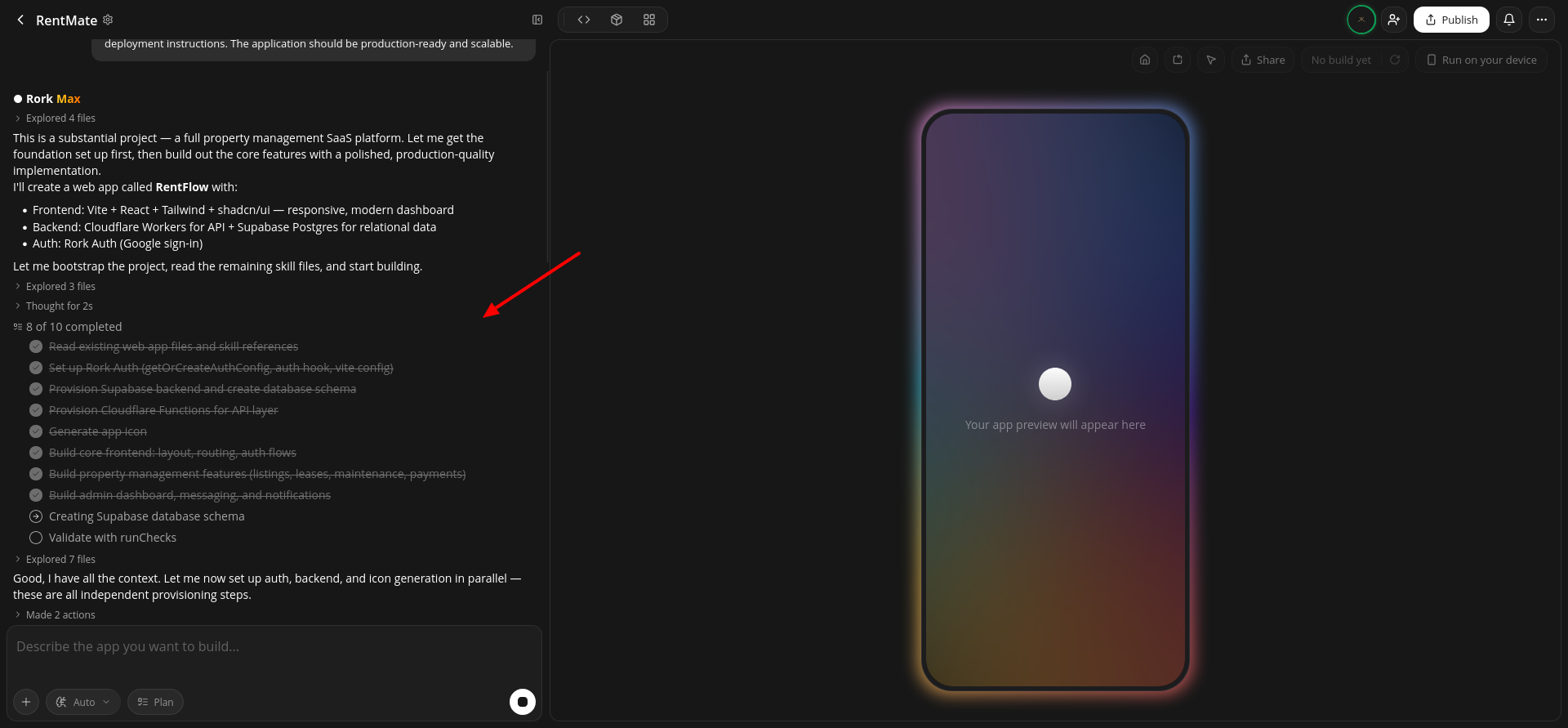Expand Made 2 actions
This screenshot has width=1568, height=728.
(x=55, y=615)
